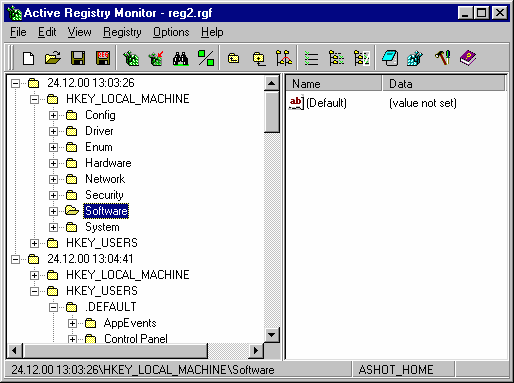Select the Network key in tree
514x383 pixels.
(105, 179)
